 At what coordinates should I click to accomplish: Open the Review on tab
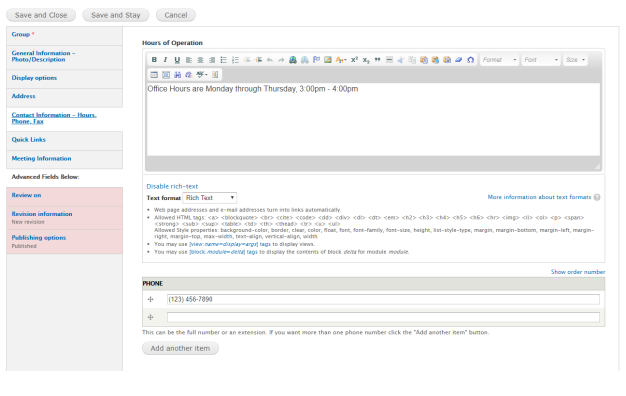coord(64,196)
